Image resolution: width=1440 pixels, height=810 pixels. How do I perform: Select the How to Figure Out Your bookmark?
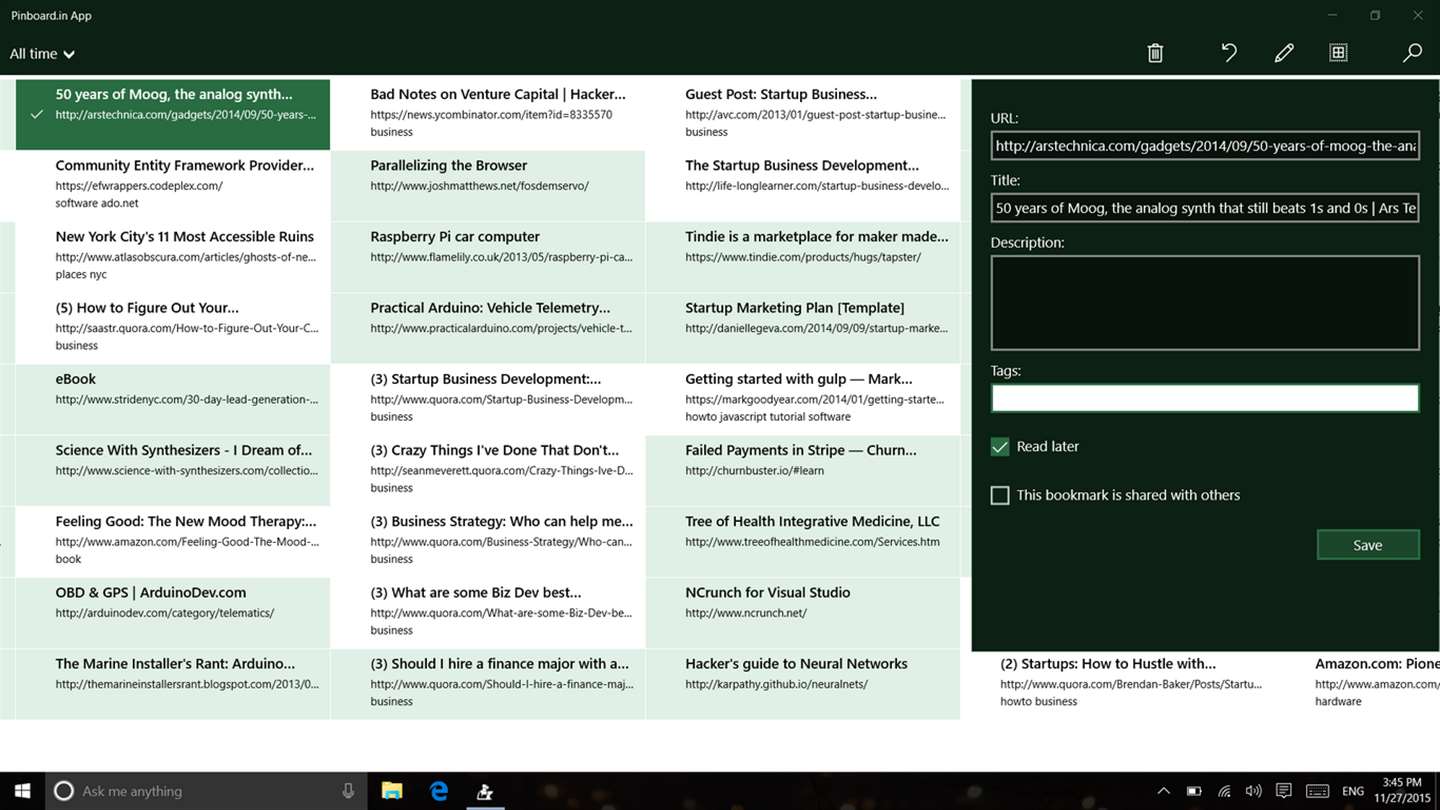pyautogui.click(x=172, y=328)
